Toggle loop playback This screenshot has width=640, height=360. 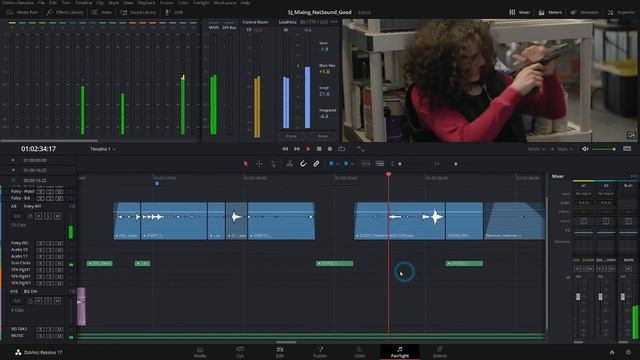(x=341, y=149)
